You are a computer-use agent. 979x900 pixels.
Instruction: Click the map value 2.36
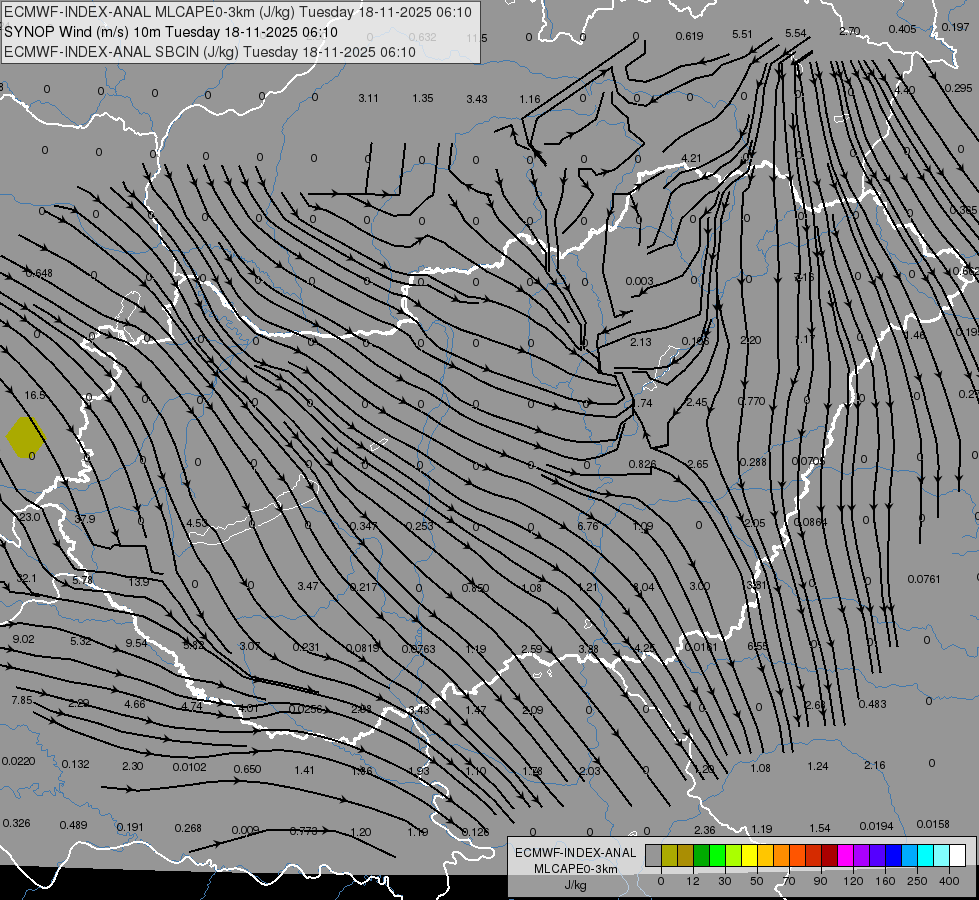(705, 830)
